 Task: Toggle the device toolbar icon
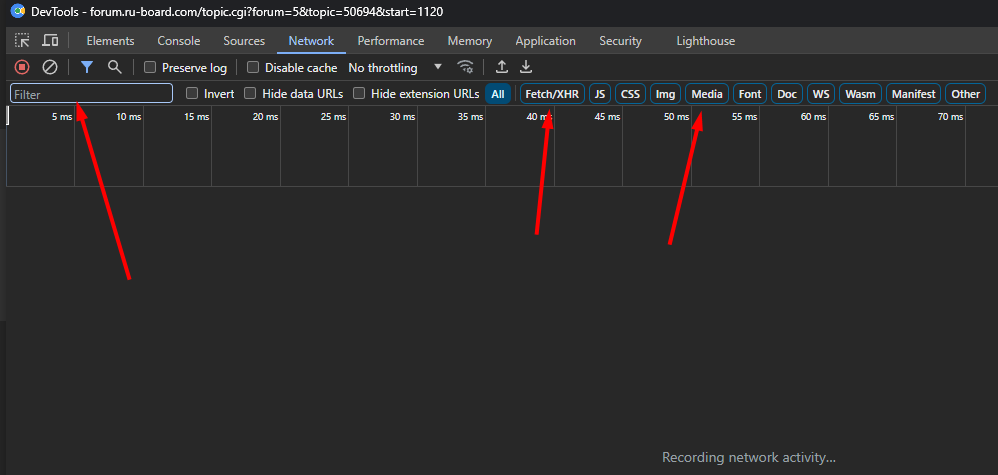[50, 41]
